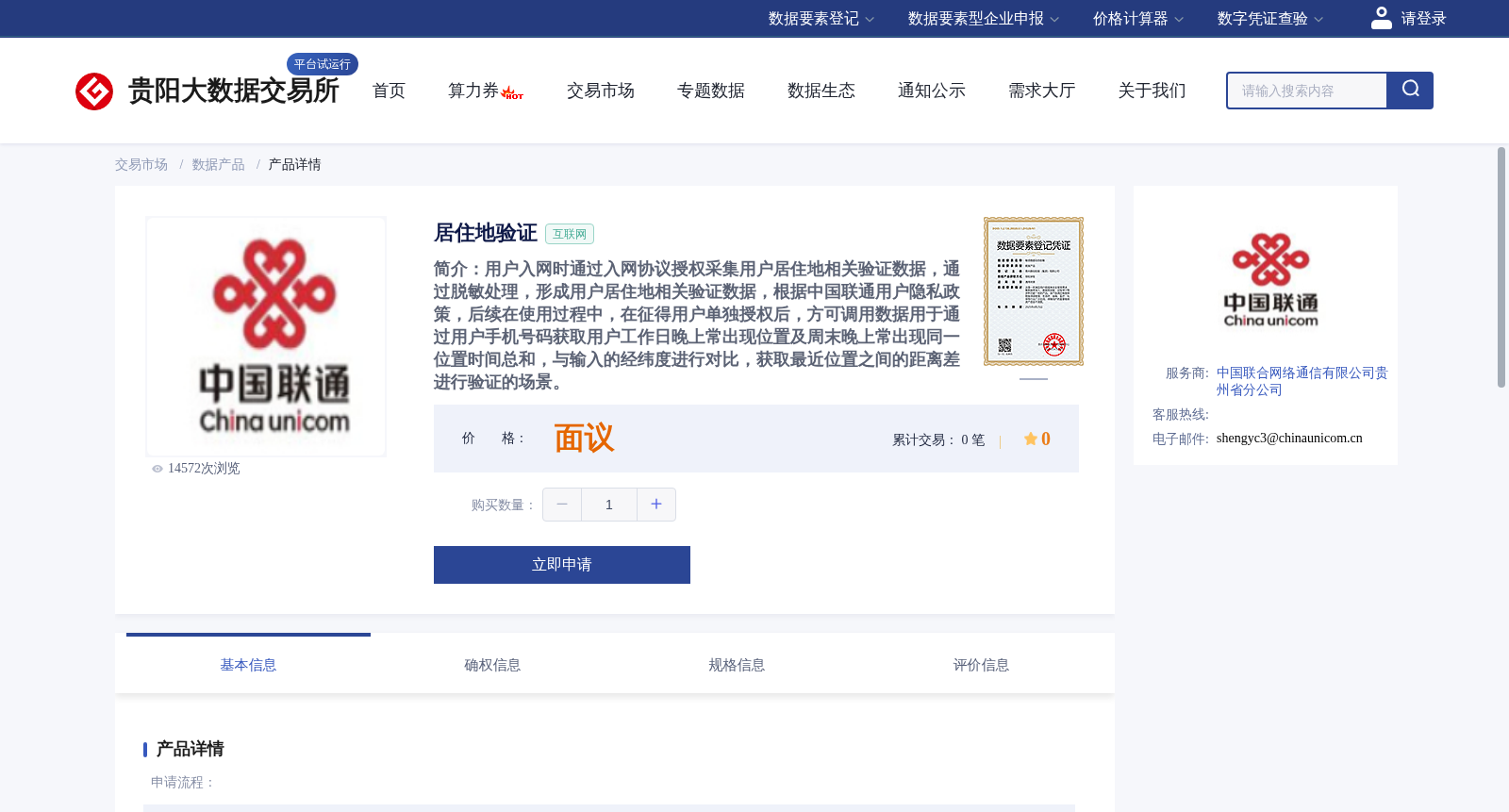This screenshot has width=1509, height=812.
Task: Open the 首页 menu item
Action: point(389,91)
